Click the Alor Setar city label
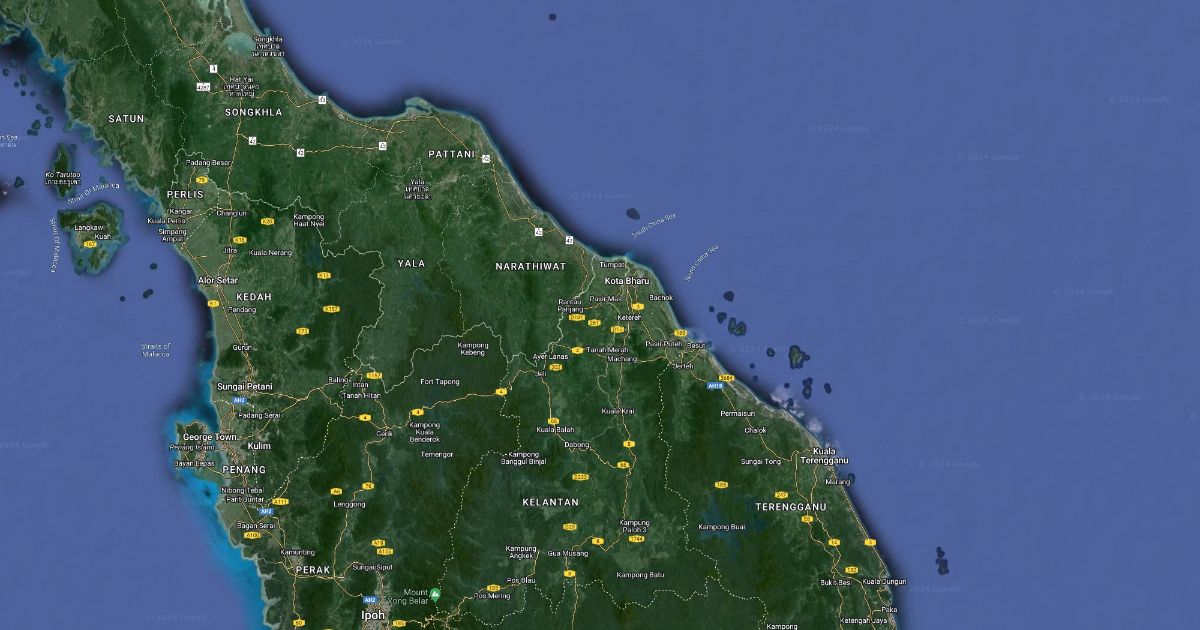This screenshot has height=630, width=1200. pyautogui.click(x=218, y=280)
